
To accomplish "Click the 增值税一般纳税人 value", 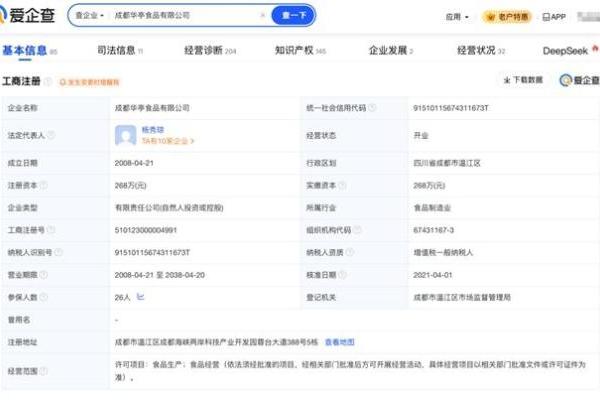I will [x=443, y=252].
